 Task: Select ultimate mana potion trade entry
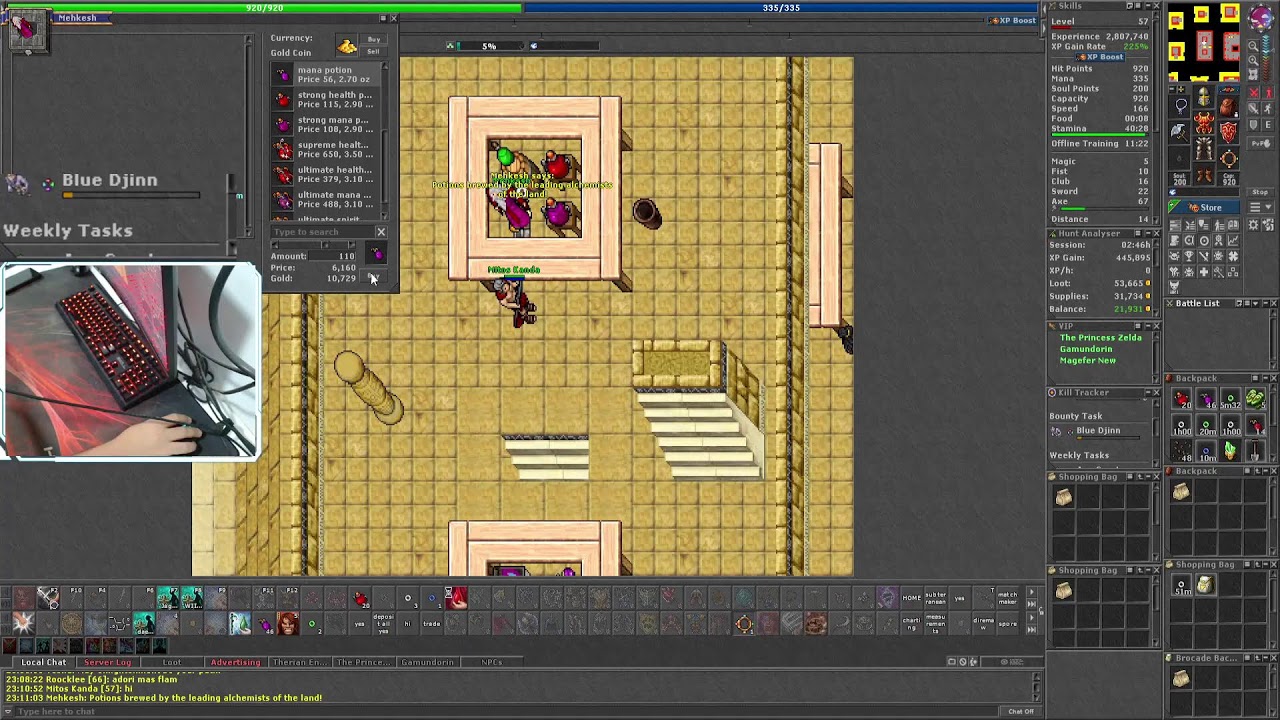click(x=323, y=200)
